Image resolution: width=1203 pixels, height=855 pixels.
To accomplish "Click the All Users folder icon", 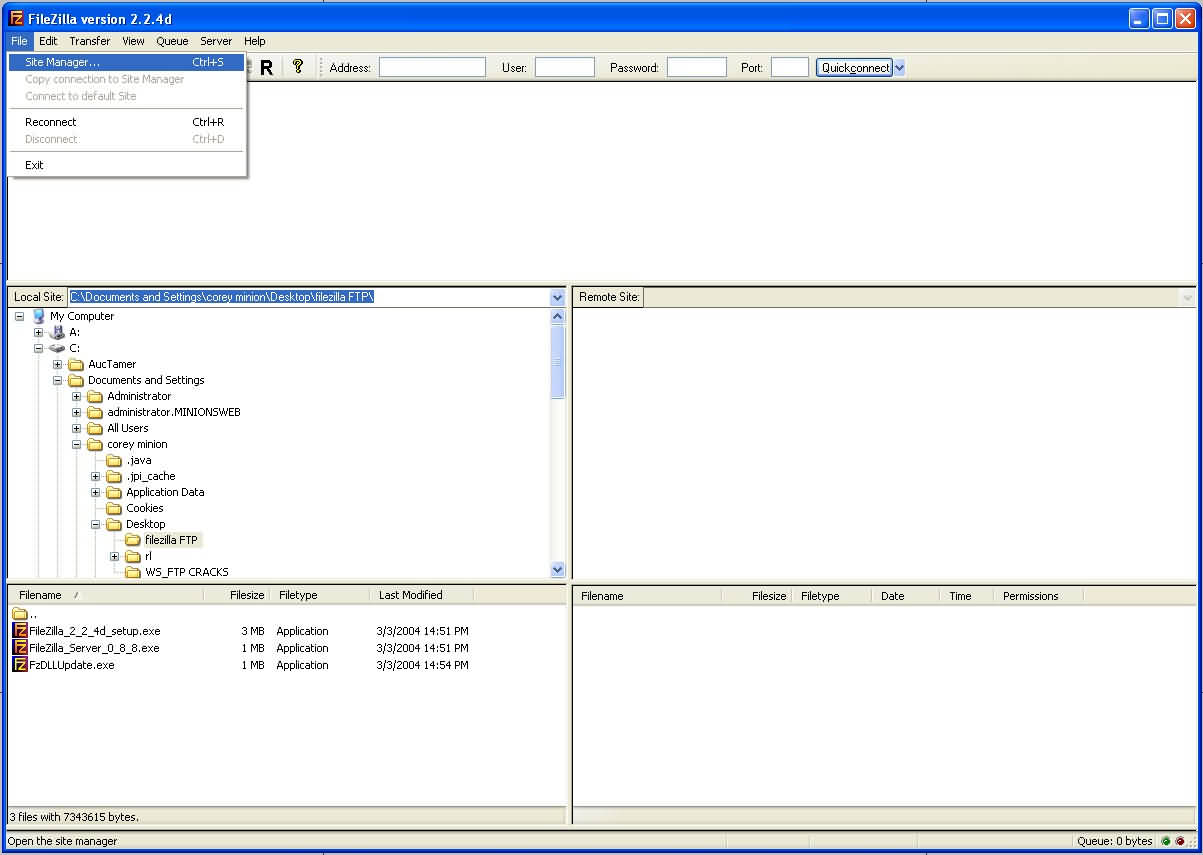I will click(95, 428).
